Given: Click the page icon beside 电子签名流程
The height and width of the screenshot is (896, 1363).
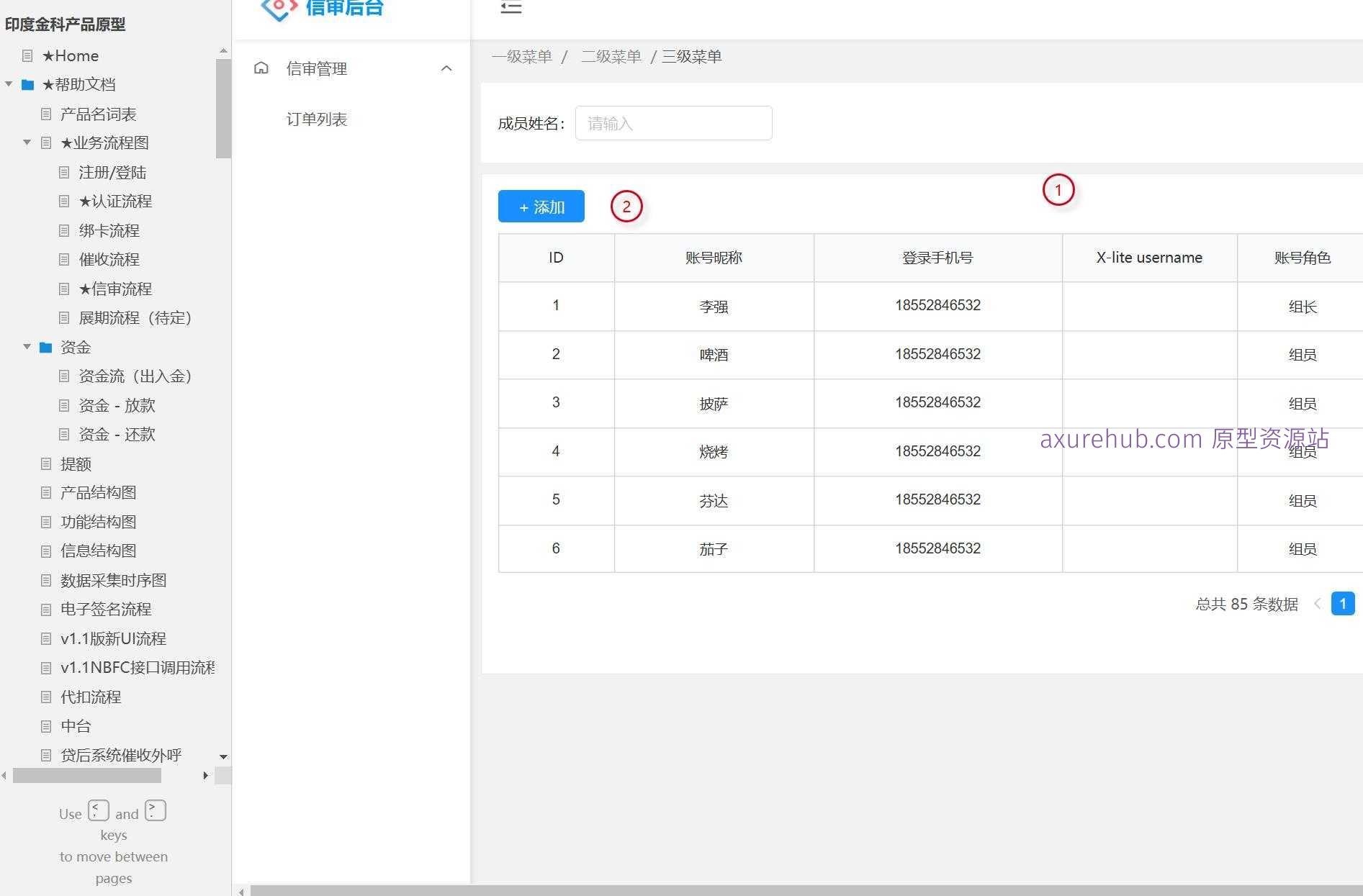Looking at the screenshot, I should point(45,609).
